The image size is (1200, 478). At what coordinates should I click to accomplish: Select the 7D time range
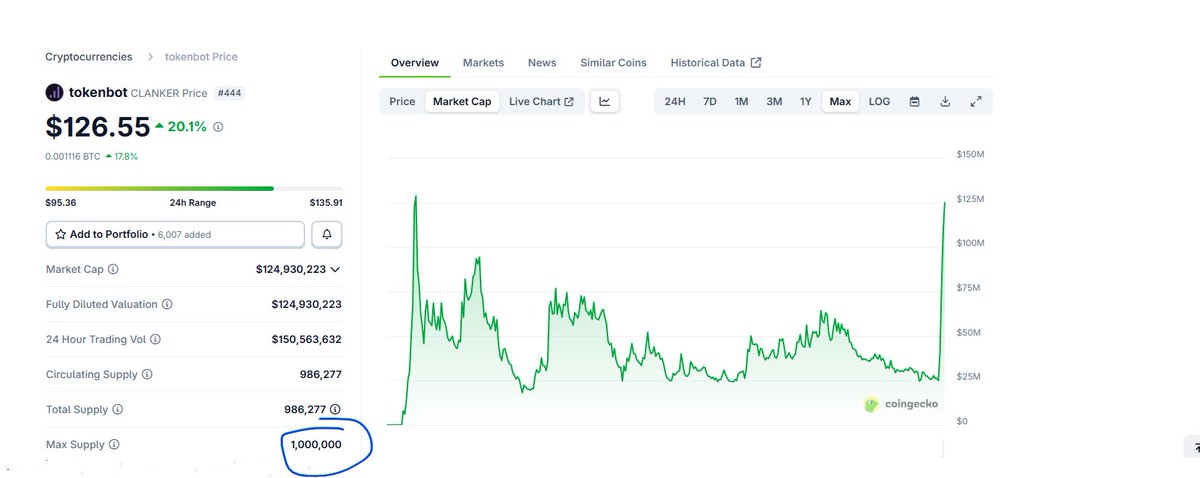709,102
